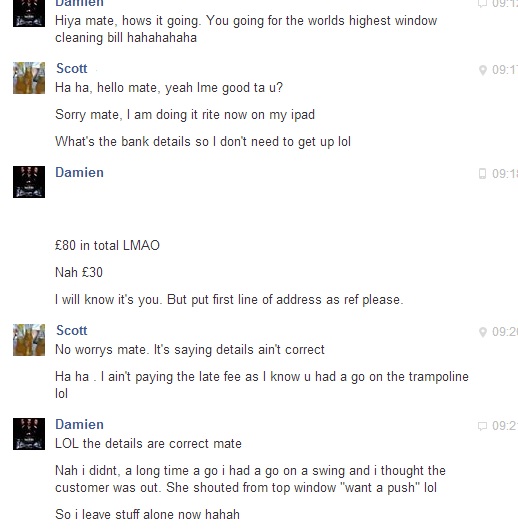Open Scott's name link above 'No worrys mate'
Screen dimensions: 518x531
pyautogui.click(x=72, y=331)
